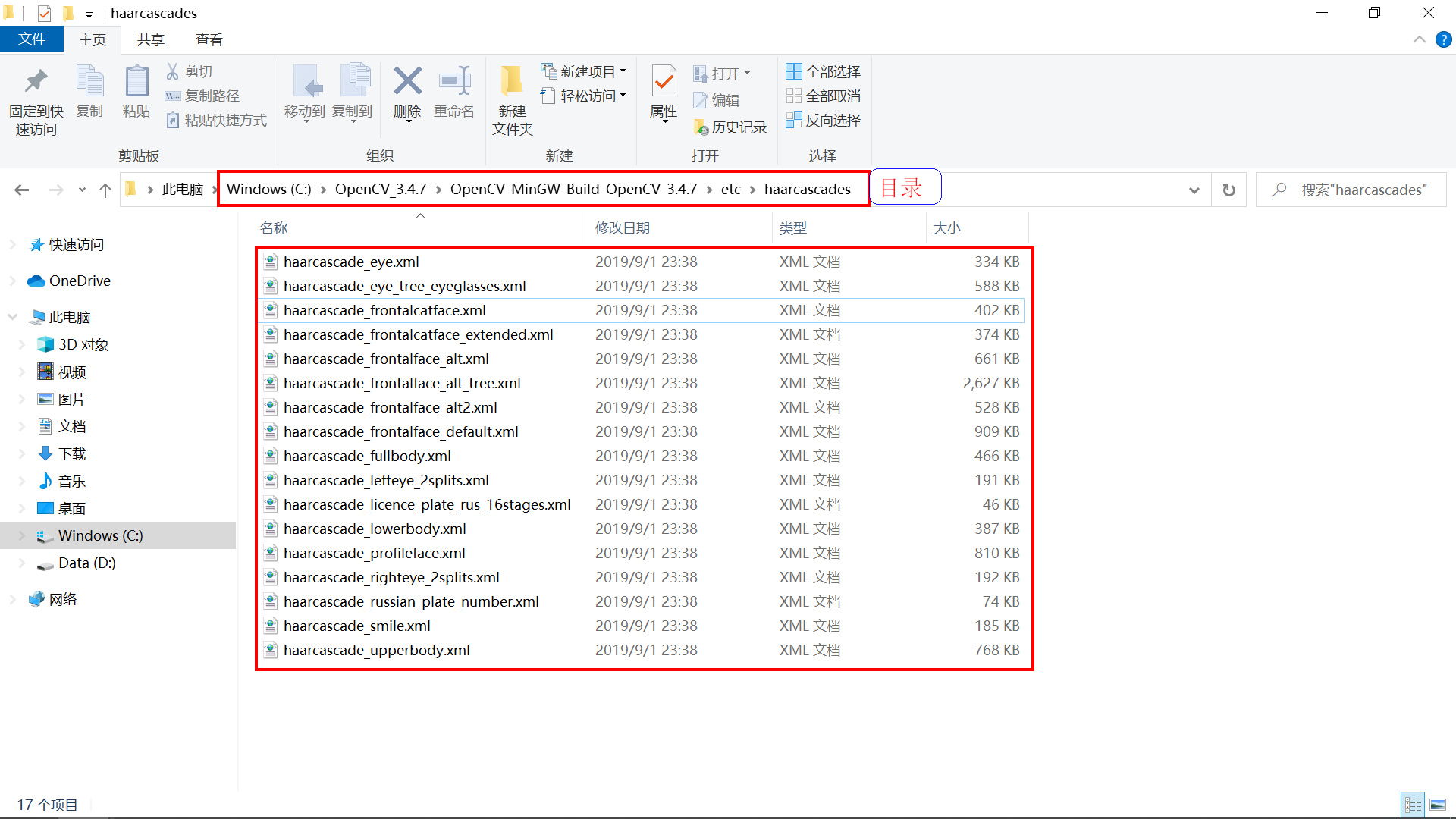Click the refresh button beside address bar
Image resolution: width=1456 pixels, height=819 pixels.
(1228, 190)
